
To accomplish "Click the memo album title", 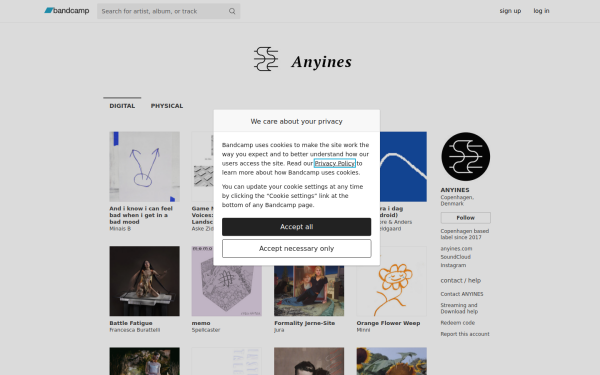I will point(201,323).
